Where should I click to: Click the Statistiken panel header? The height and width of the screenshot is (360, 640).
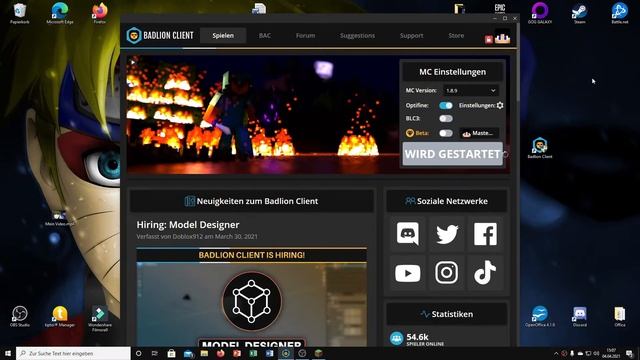(x=447, y=314)
